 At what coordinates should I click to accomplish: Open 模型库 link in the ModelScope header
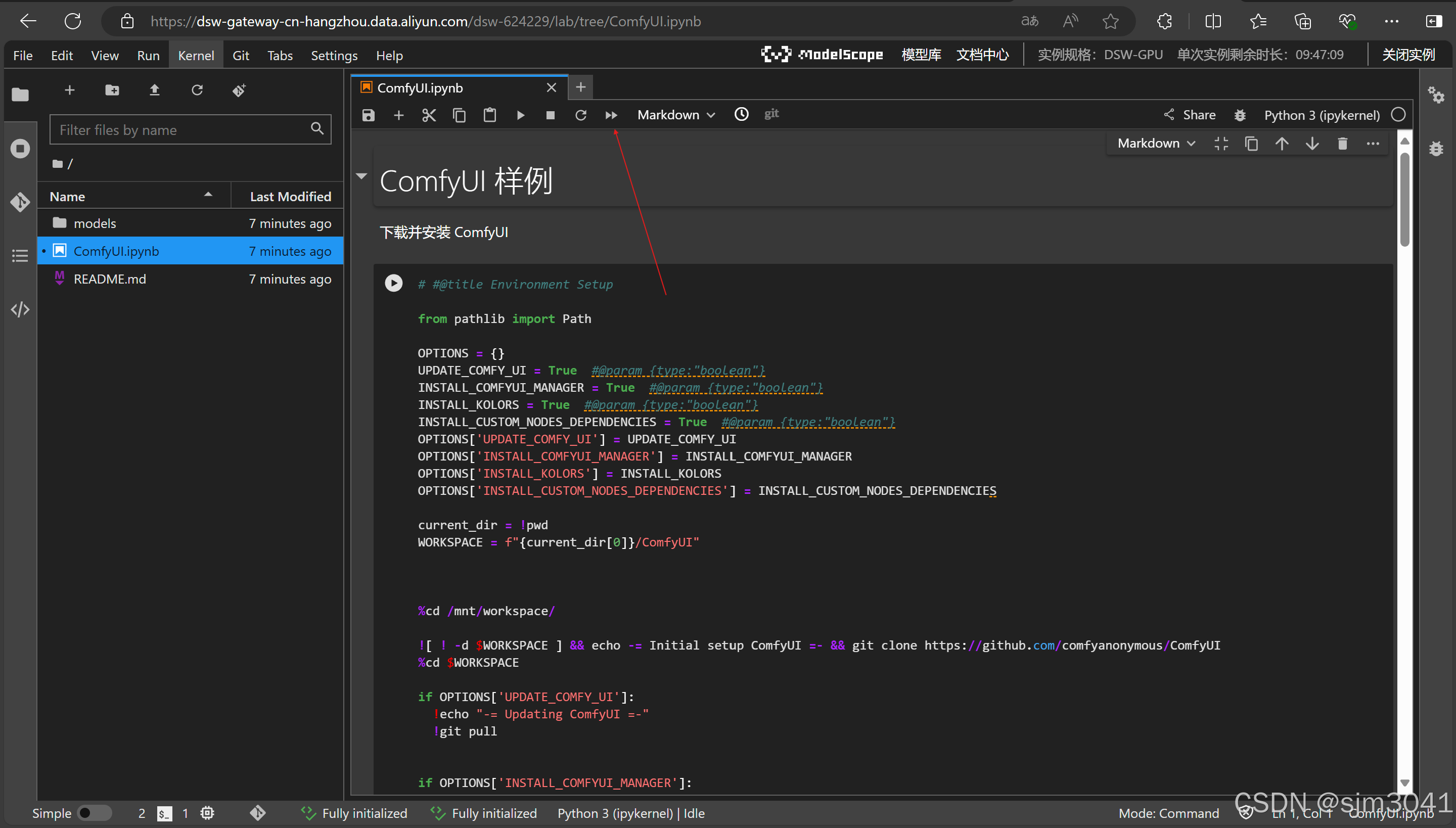(x=921, y=55)
